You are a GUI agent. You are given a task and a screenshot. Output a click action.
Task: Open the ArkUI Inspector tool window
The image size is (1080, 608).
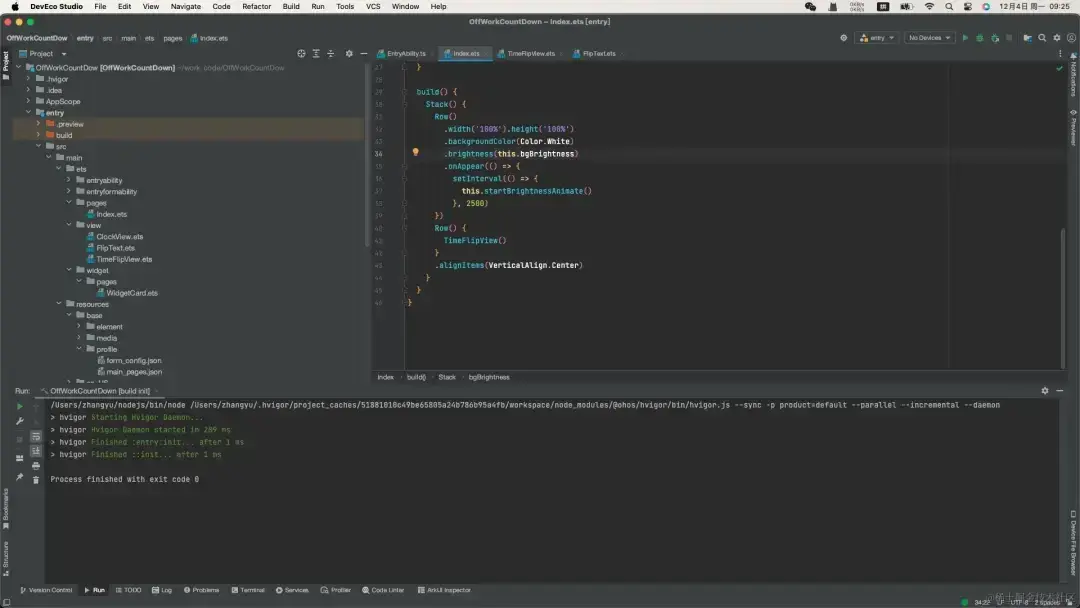click(444, 590)
